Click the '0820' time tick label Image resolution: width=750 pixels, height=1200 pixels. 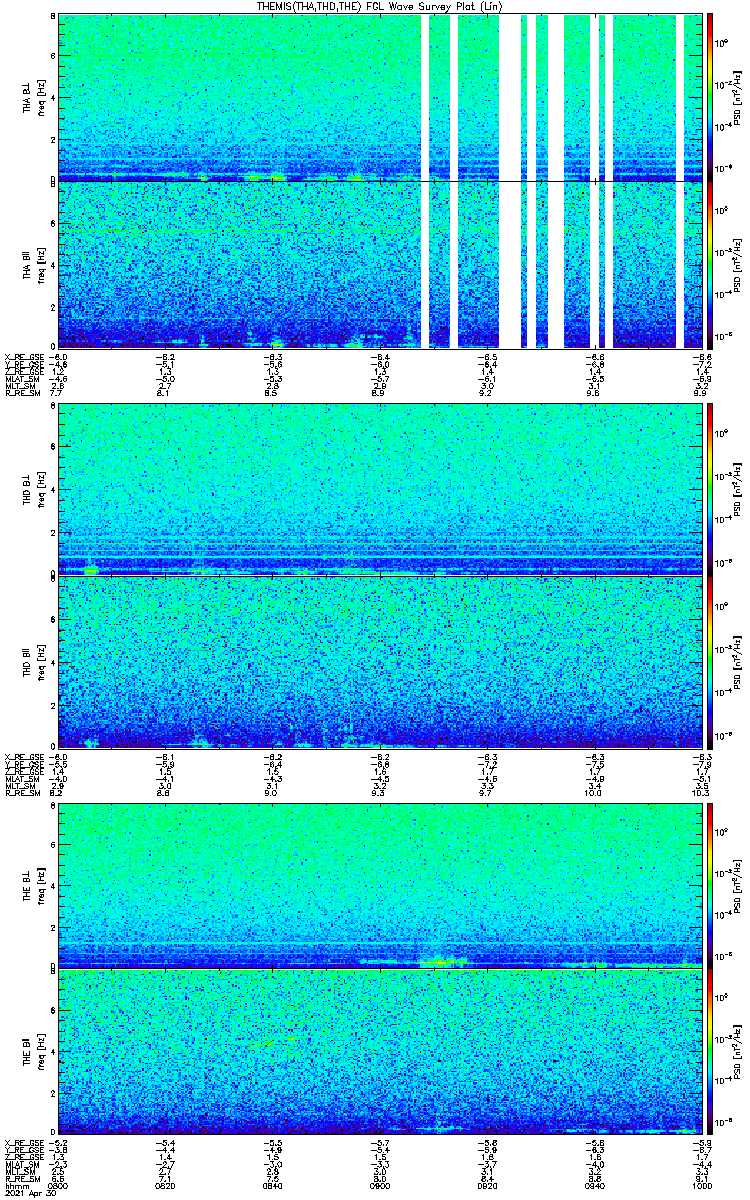tap(166, 1186)
